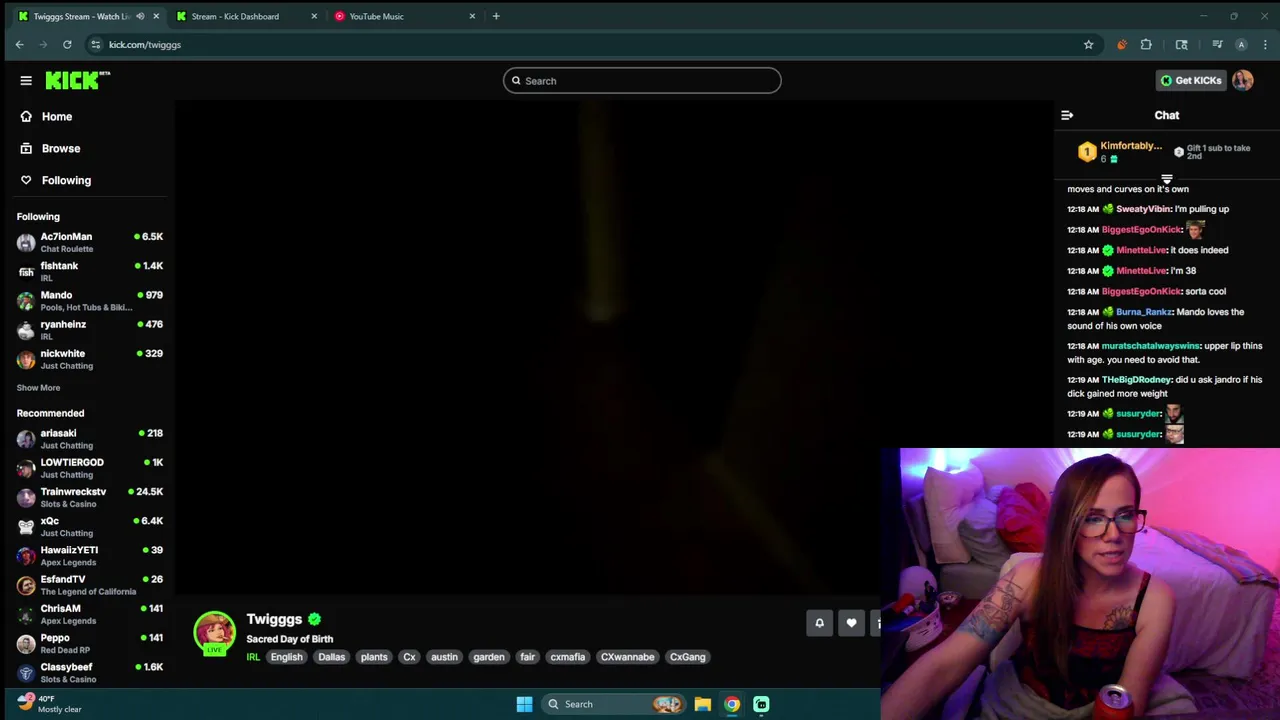Click Burna_Rankz username in chat
The width and height of the screenshot is (1280, 720).
(x=1144, y=312)
